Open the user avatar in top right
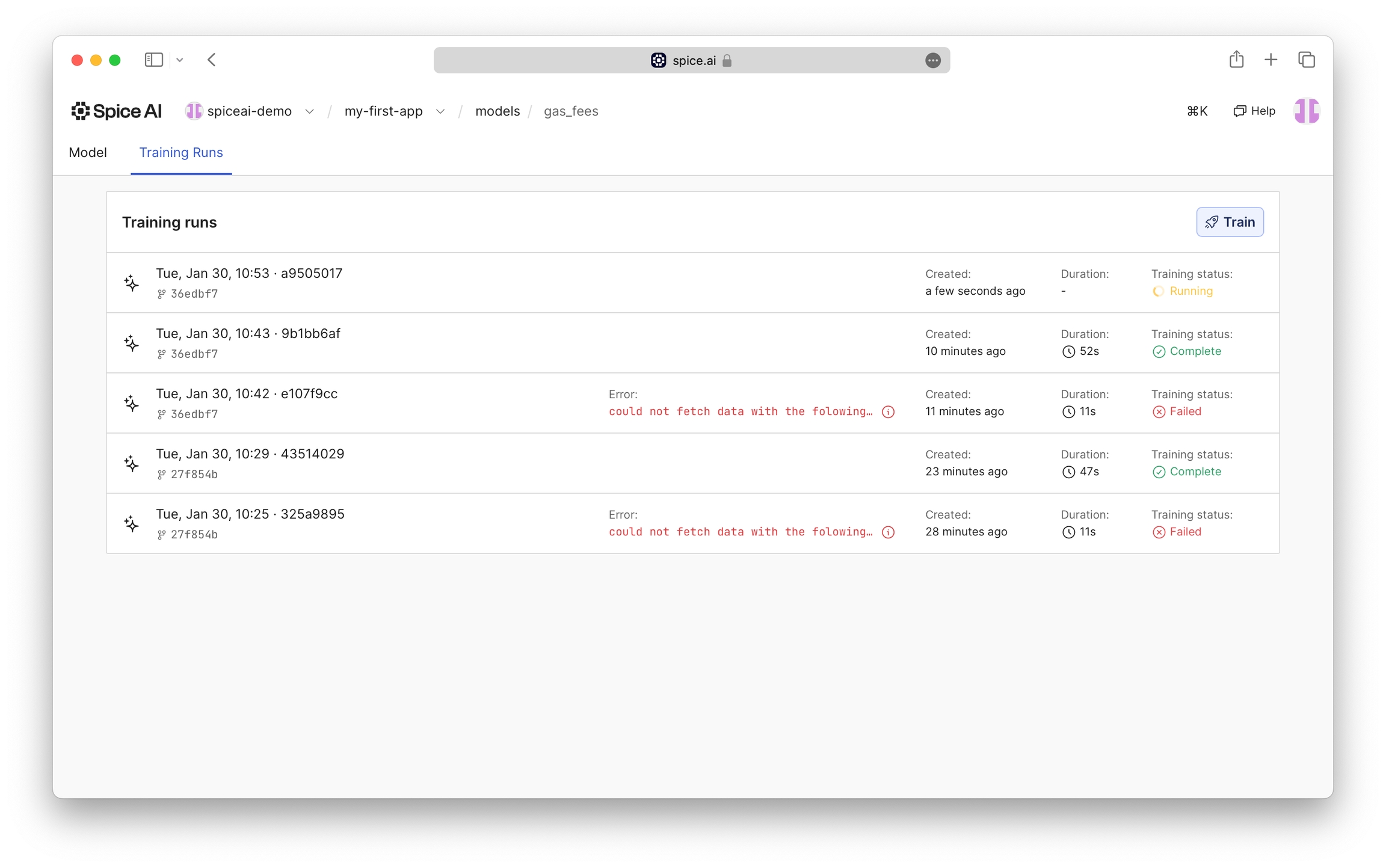 pos(1306,111)
